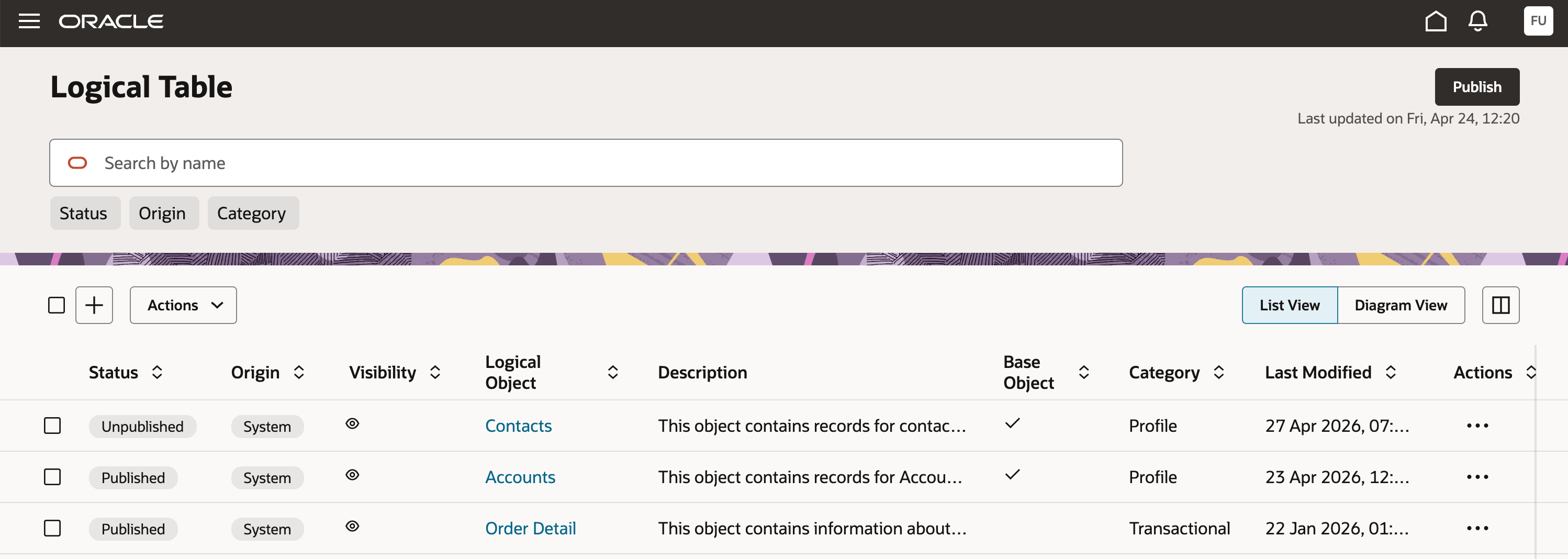Click System origin badge for Accounts
This screenshot has height=559, width=1568.
coord(267,477)
